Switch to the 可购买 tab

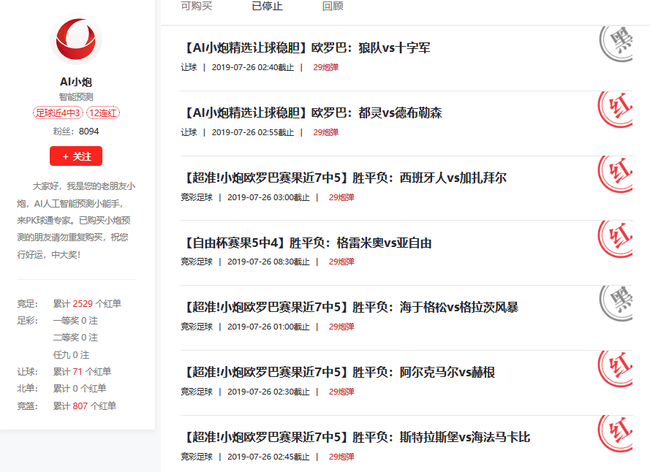tap(196, 6)
